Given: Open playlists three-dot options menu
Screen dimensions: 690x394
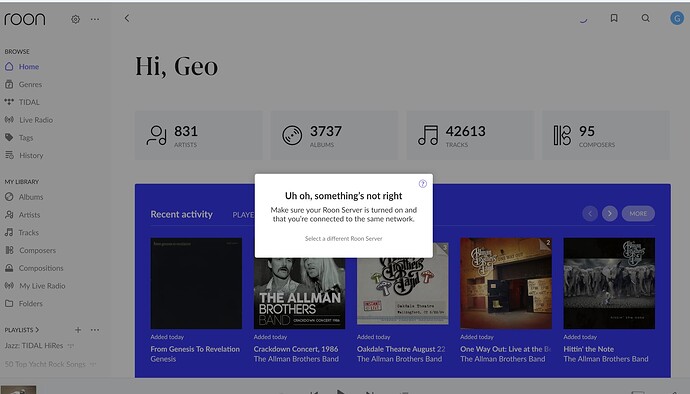Looking at the screenshot, I should click(95, 330).
